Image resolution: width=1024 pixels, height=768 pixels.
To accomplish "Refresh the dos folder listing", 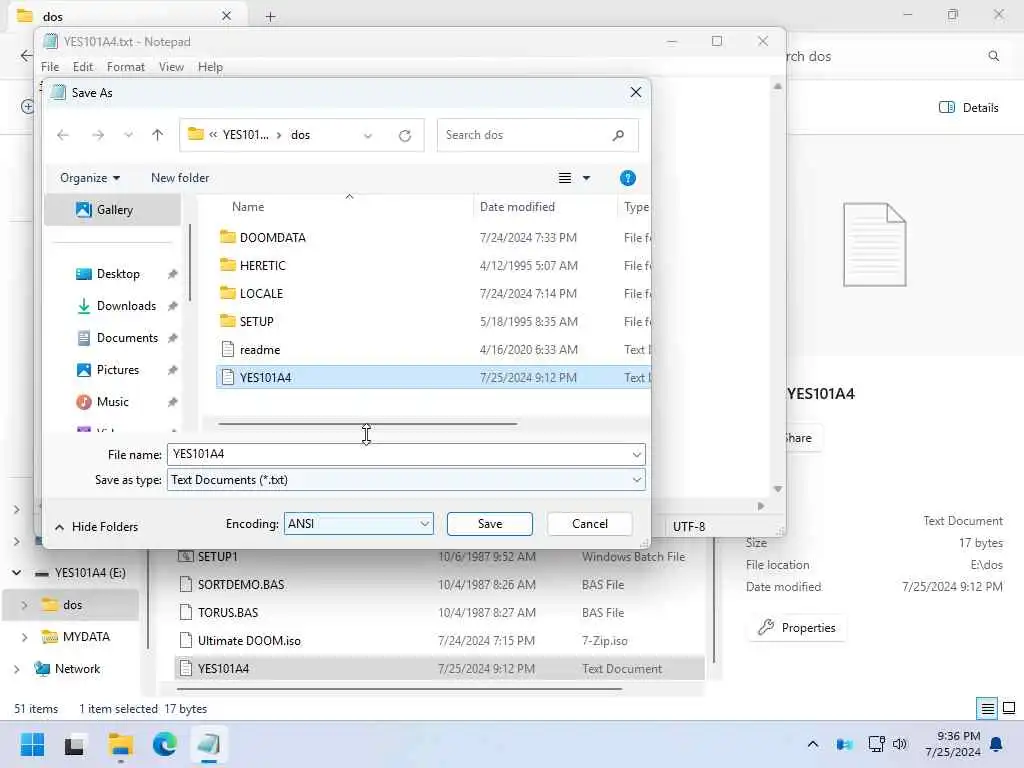I will pos(405,135).
